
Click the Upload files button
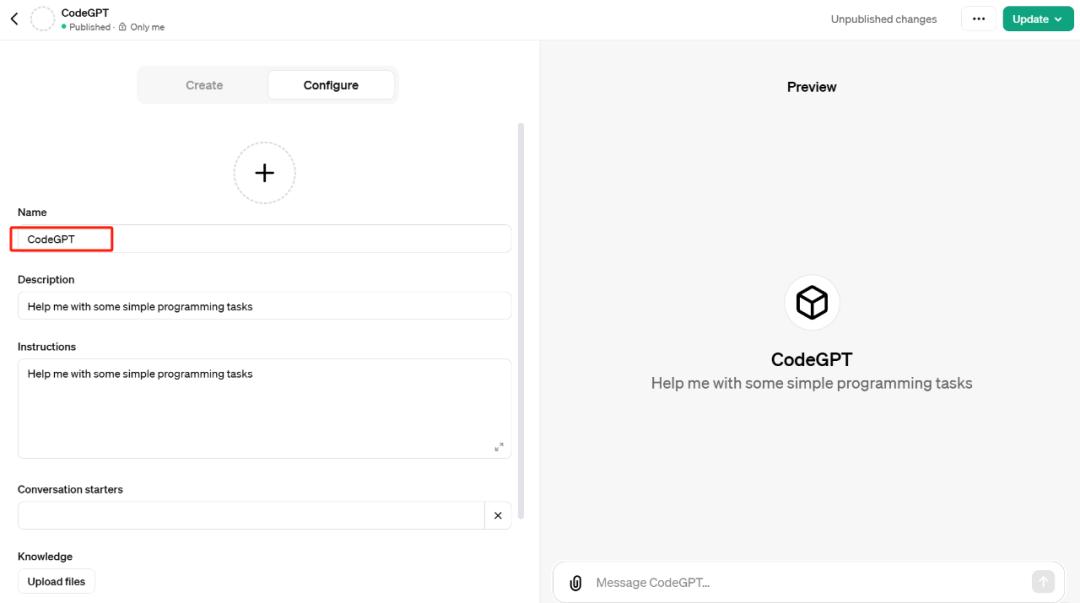pos(56,582)
